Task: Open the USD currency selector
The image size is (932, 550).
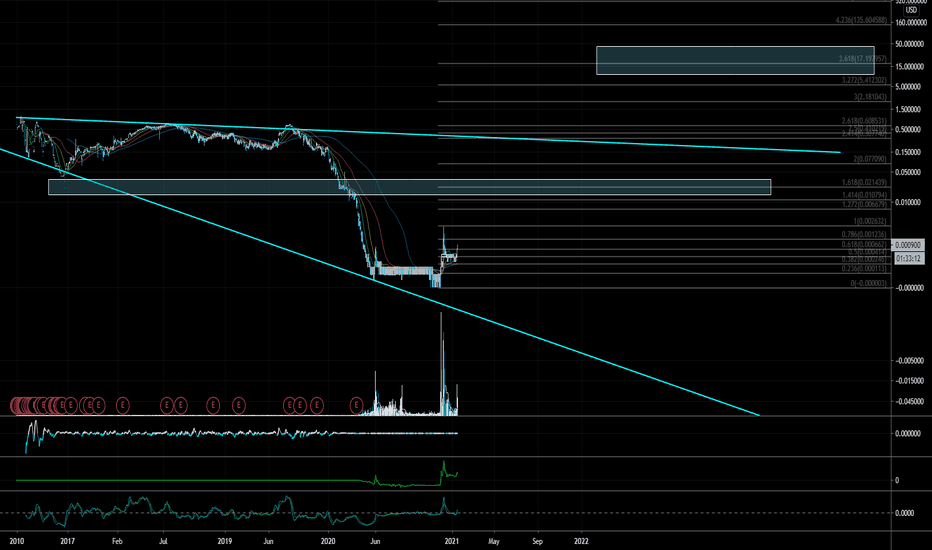Action: click(911, 10)
